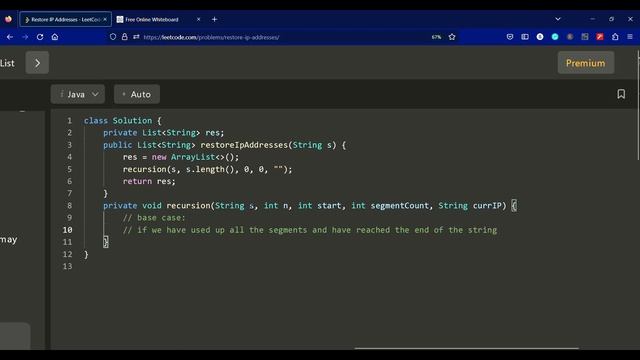Open the Pocket save icon in toolbar
The height and width of the screenshot is (360, 640).
(510, 37)
